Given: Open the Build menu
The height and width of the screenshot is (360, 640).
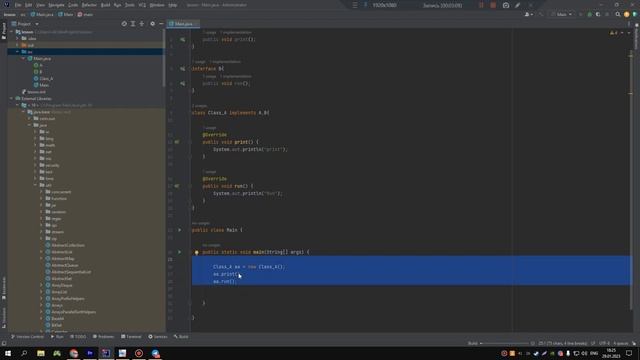Looking at the screenshot, I should (x=105, y=5).
